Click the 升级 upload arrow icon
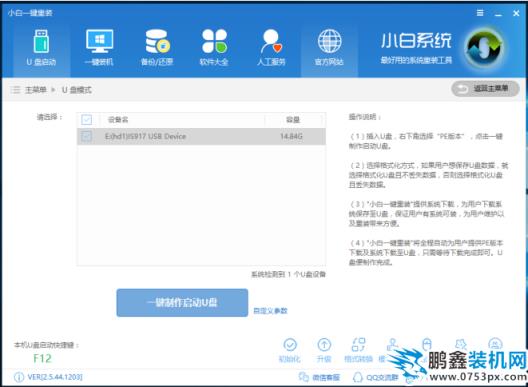The width and height of the screenshot is (528, 387). pyautogui.click(x=324, y=345)
